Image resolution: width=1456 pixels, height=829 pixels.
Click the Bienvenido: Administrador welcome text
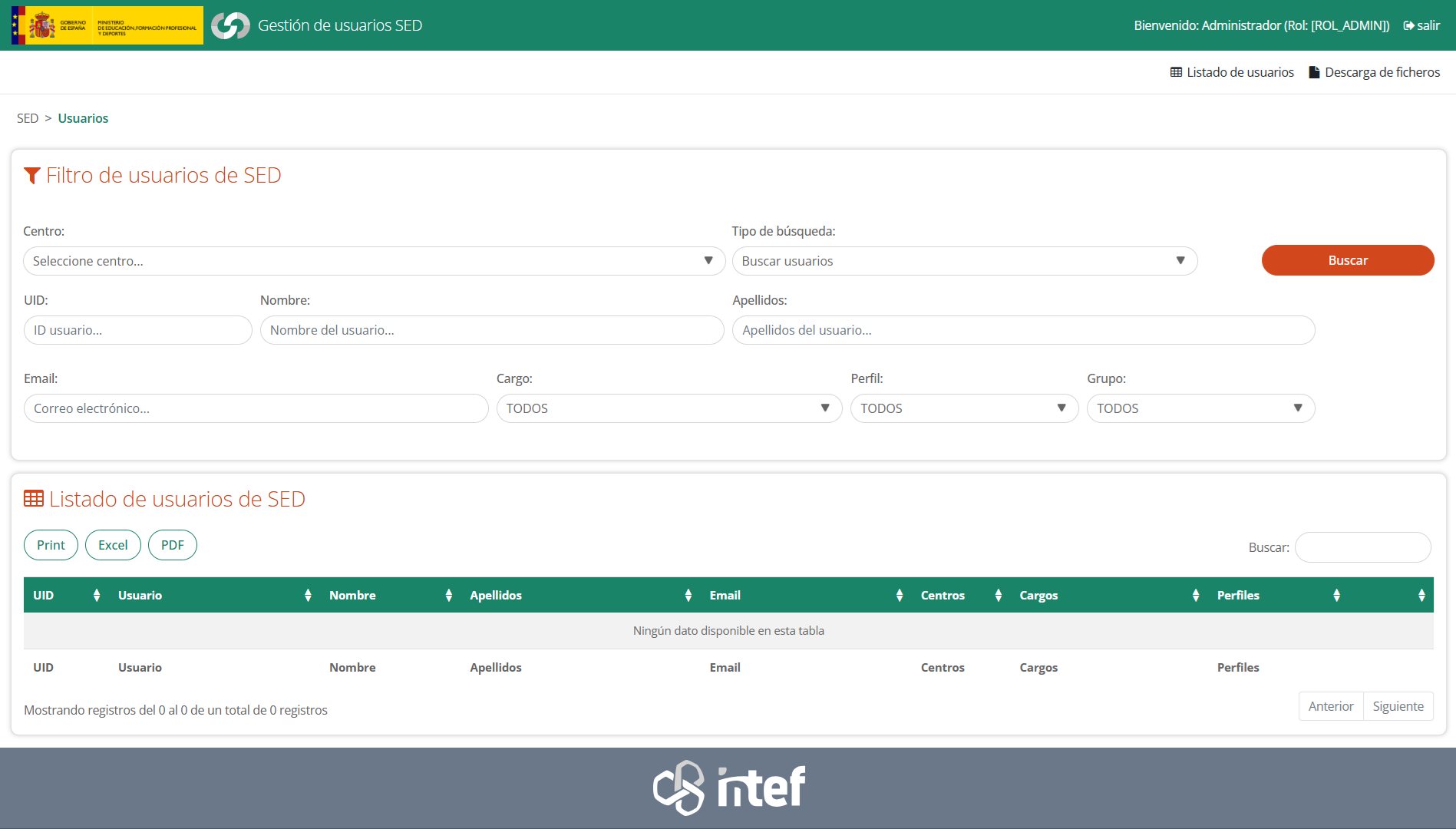[x=1262, y=25]
